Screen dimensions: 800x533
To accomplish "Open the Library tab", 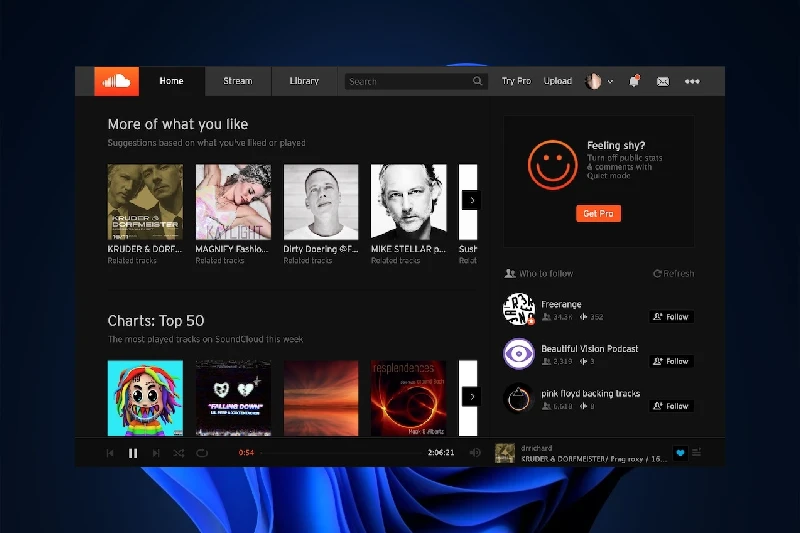I will pos(304,81).
